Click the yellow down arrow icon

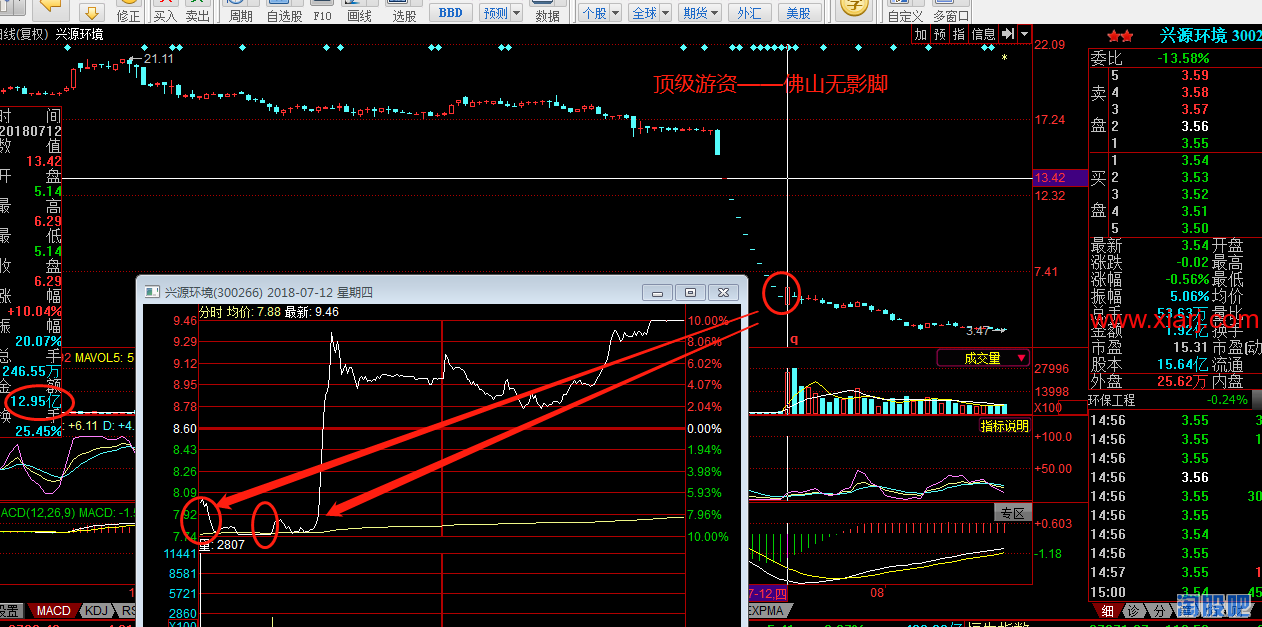click(90, 12)
